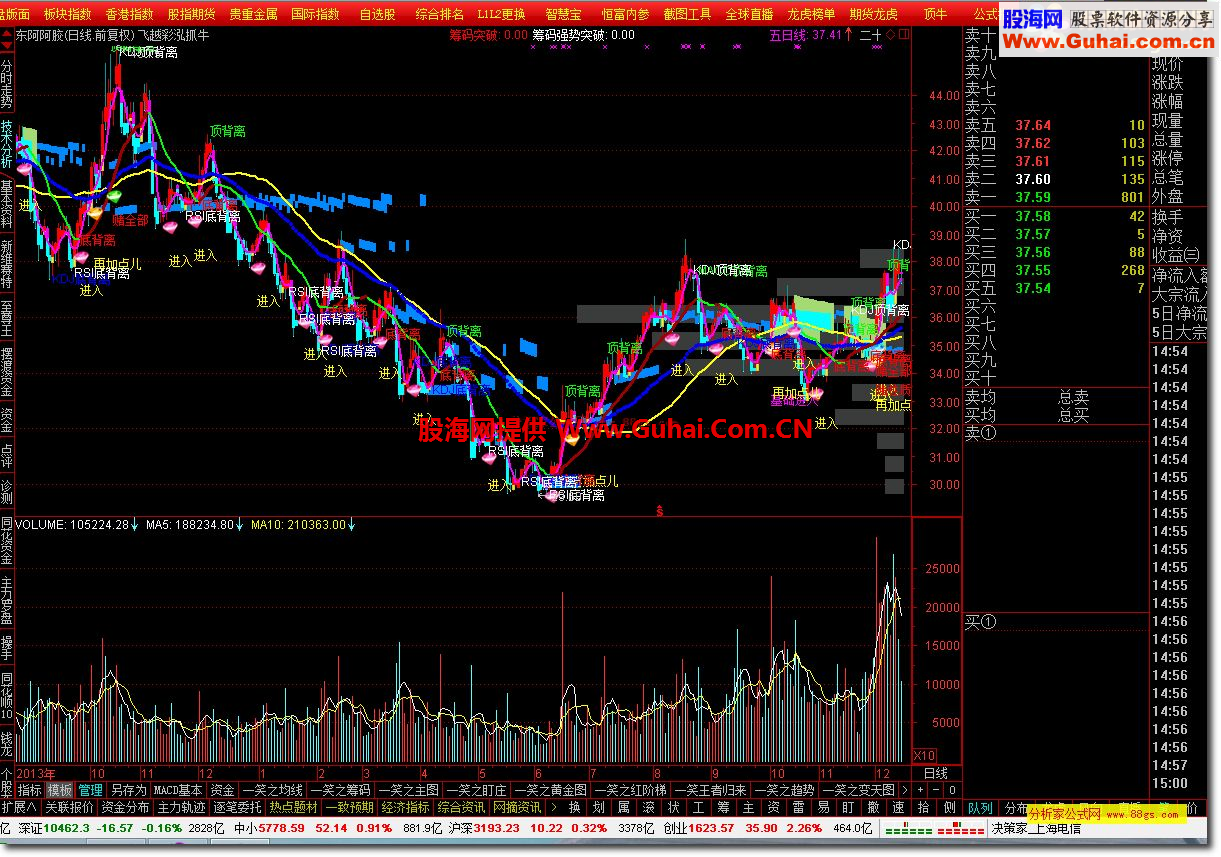Click the 决策家_上海电信 server label

[x=1036, y=828]
